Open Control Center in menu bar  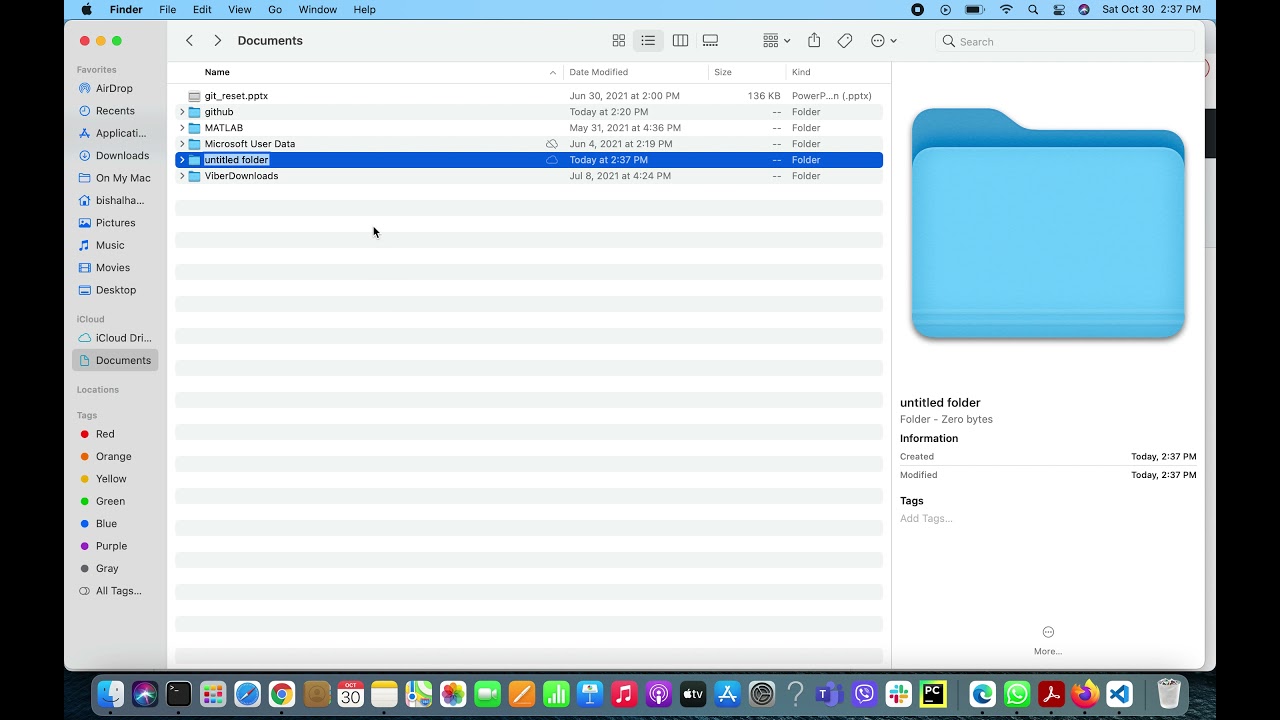1059,9
